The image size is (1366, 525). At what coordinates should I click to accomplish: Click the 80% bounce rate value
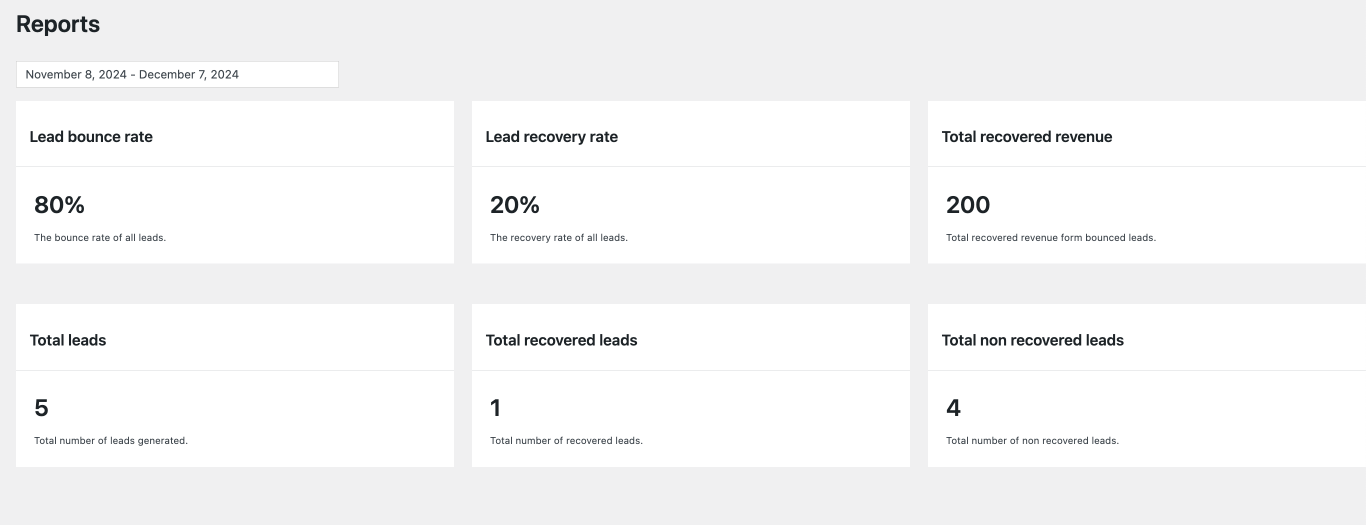[x=59, y=205]
